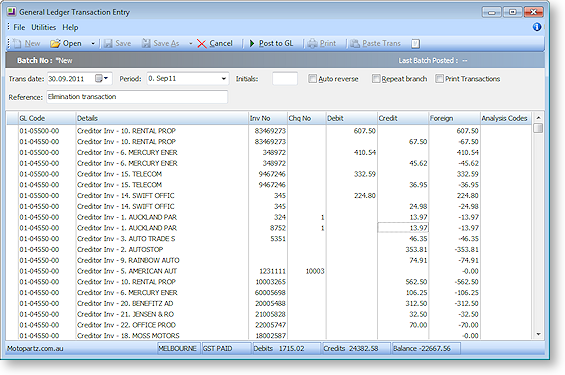This screenshot has width=565, height=375.
Task: Open the Utilities menu
Action: point(44,27)
